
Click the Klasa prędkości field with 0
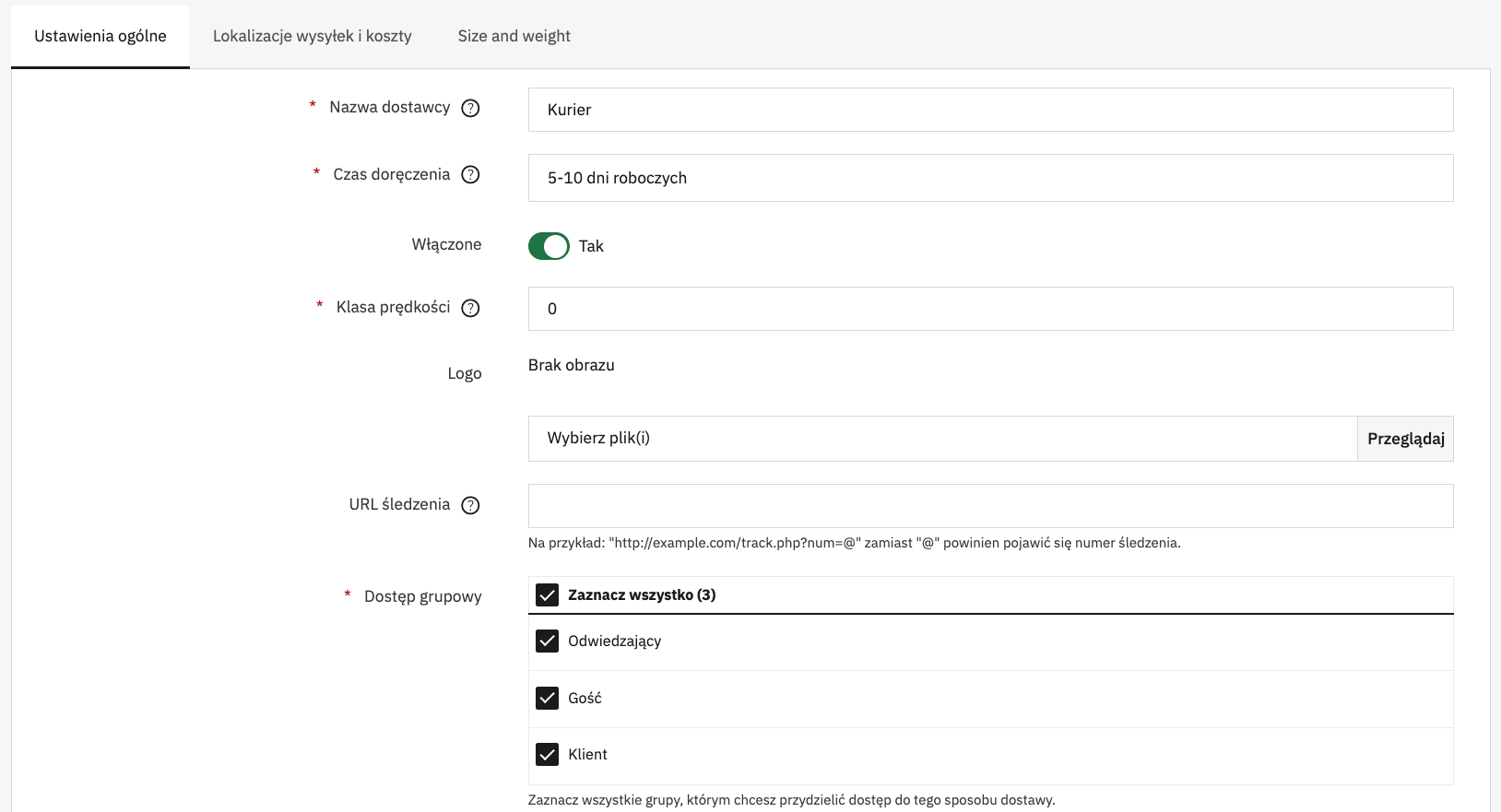coord(991,309)
